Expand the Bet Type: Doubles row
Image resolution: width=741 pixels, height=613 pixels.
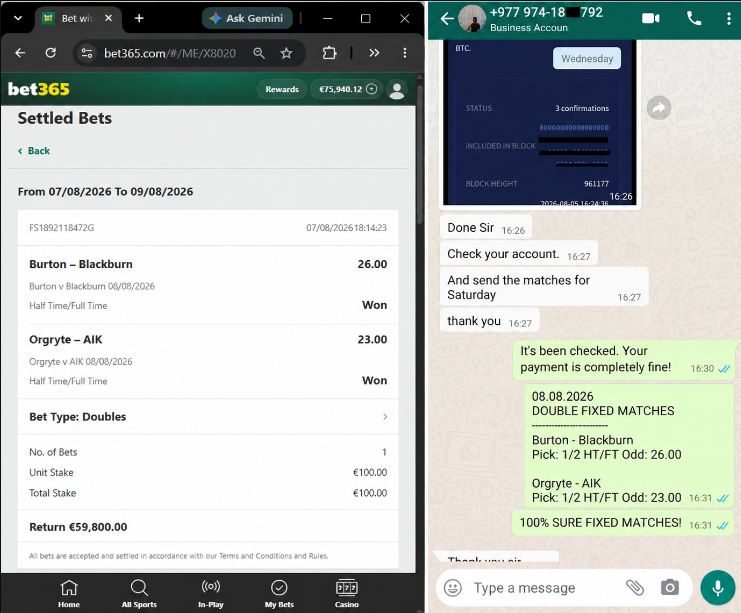pyautogui.click(x=208, y=416)
